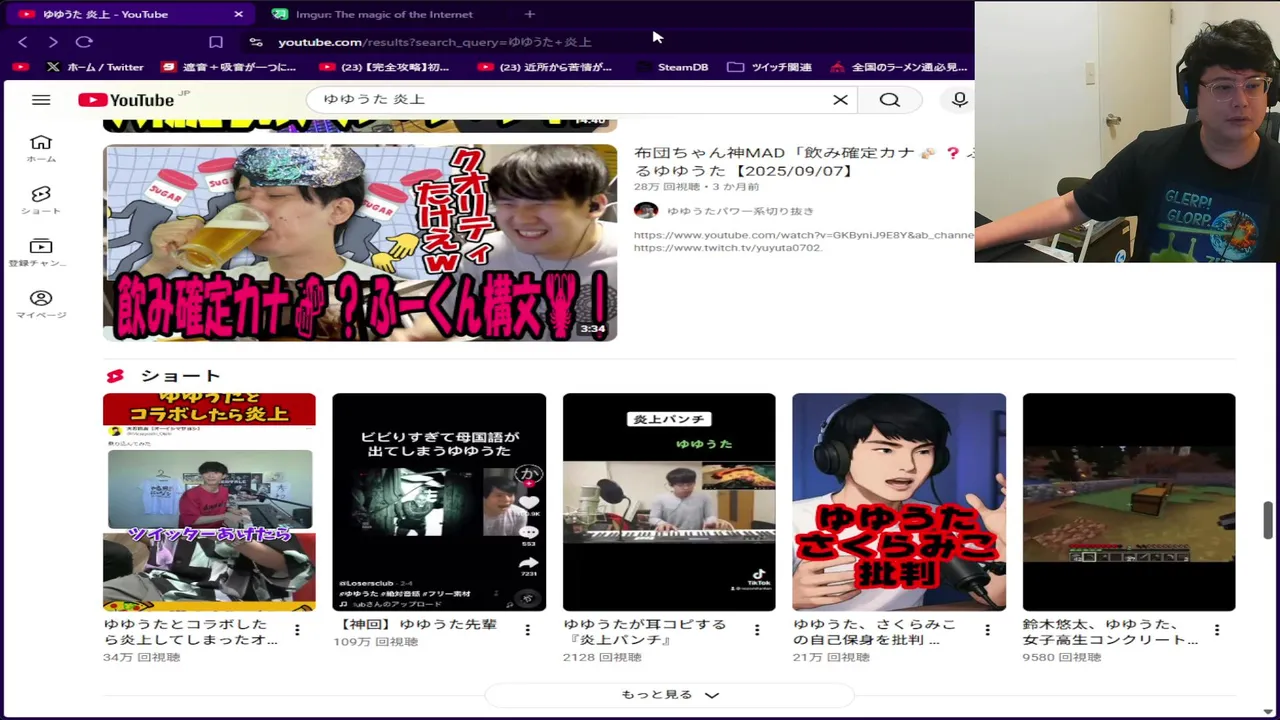Open the 全国のラーメン bookmark
Image resolution: width=1280 pixels, height=720 pixels.
(898, 67)
